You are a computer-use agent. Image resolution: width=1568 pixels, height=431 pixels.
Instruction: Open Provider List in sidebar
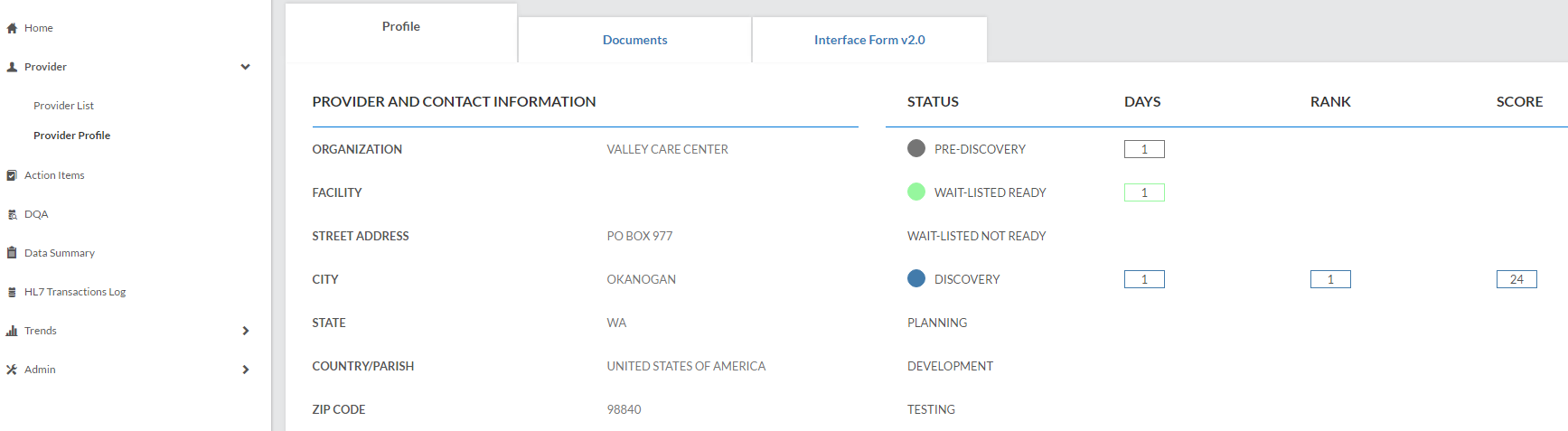63,106
